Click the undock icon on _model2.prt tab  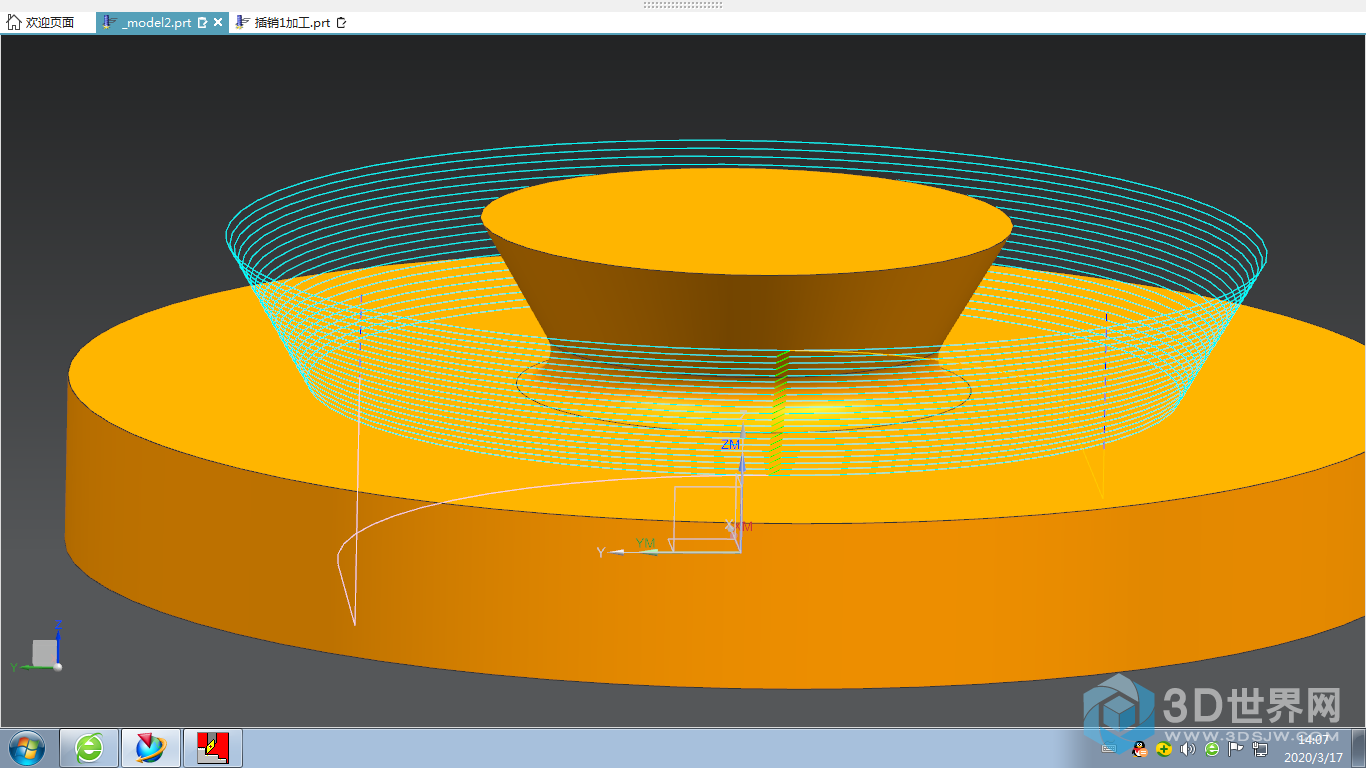coord(203,22)
